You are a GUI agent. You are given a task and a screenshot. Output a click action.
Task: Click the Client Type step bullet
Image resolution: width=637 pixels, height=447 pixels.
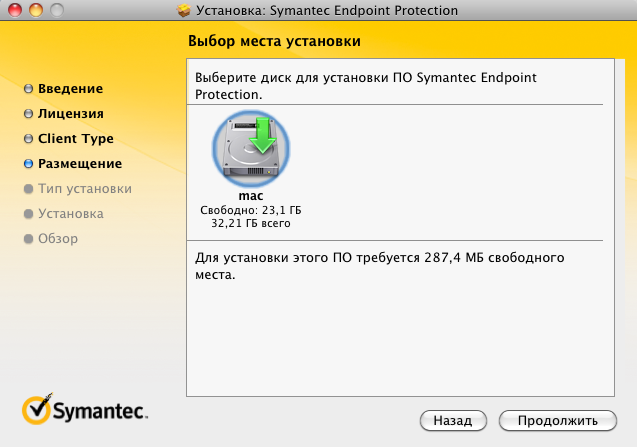tap(29, 139)
